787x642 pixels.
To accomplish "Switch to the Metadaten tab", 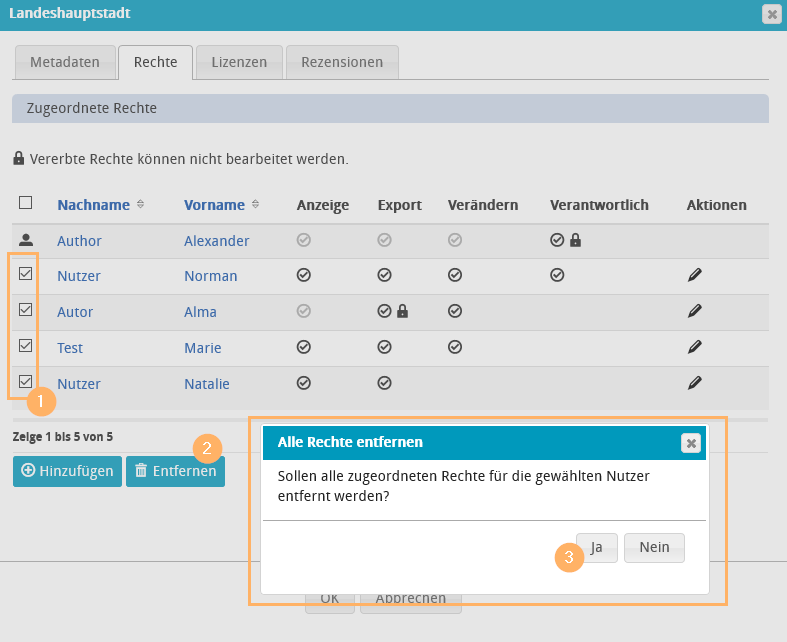I will 65,62.
